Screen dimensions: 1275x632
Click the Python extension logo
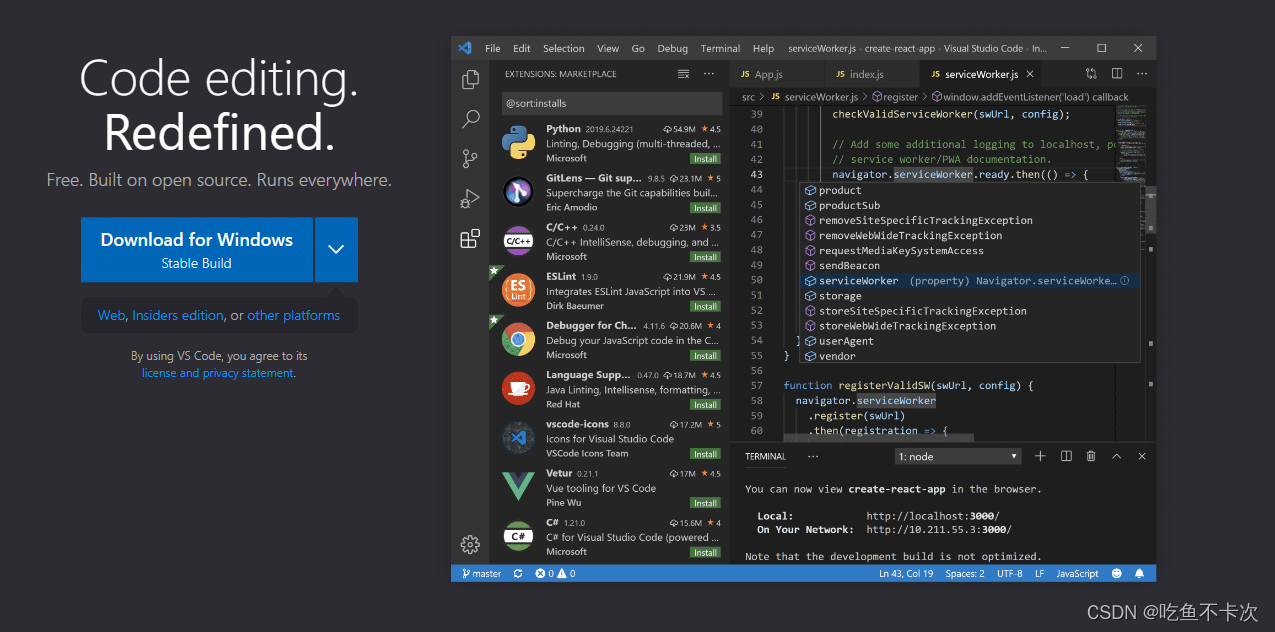pyautogui.click(x=518, y=143)
